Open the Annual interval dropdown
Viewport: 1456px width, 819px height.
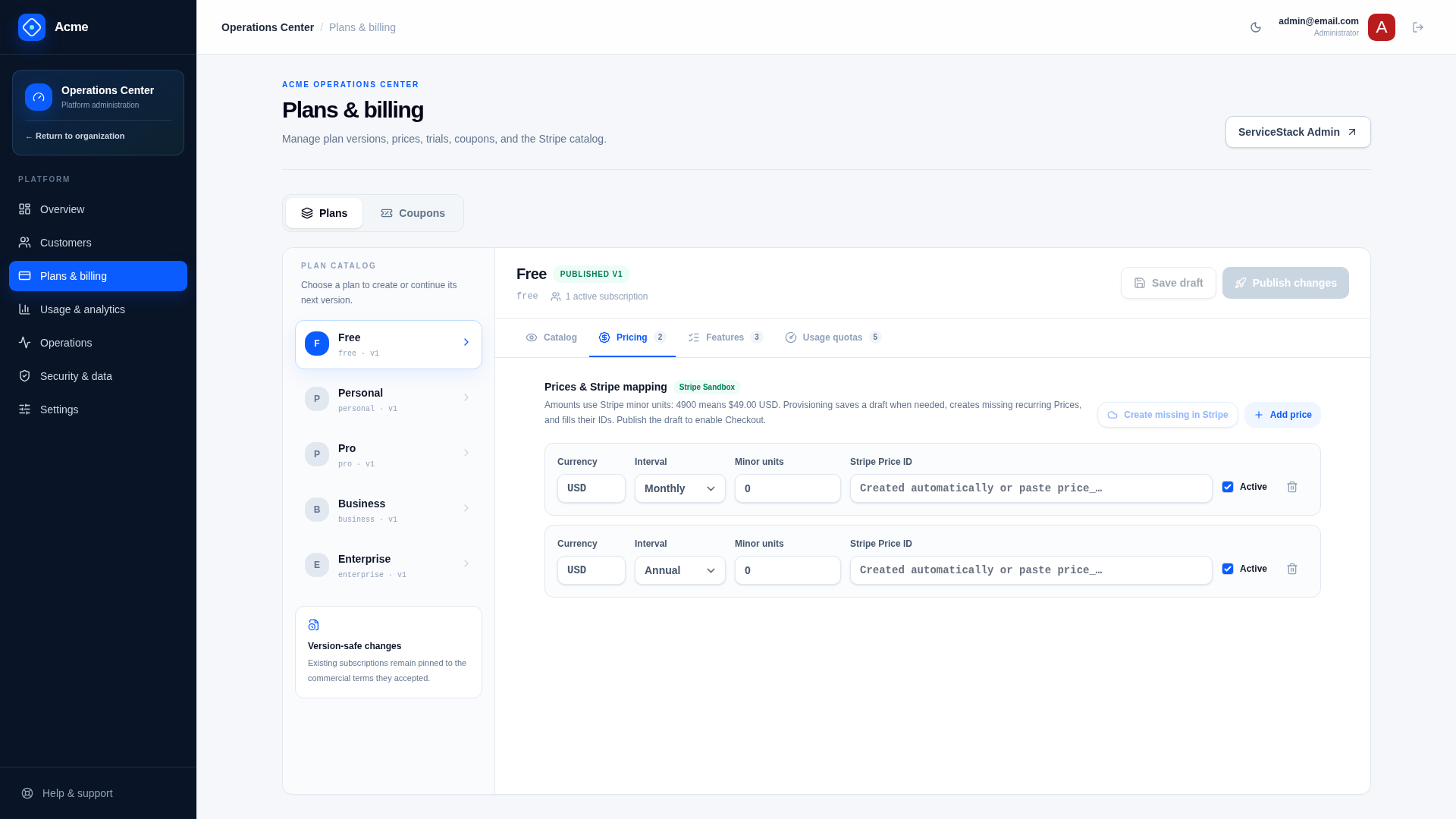click(x=680, y=570)
